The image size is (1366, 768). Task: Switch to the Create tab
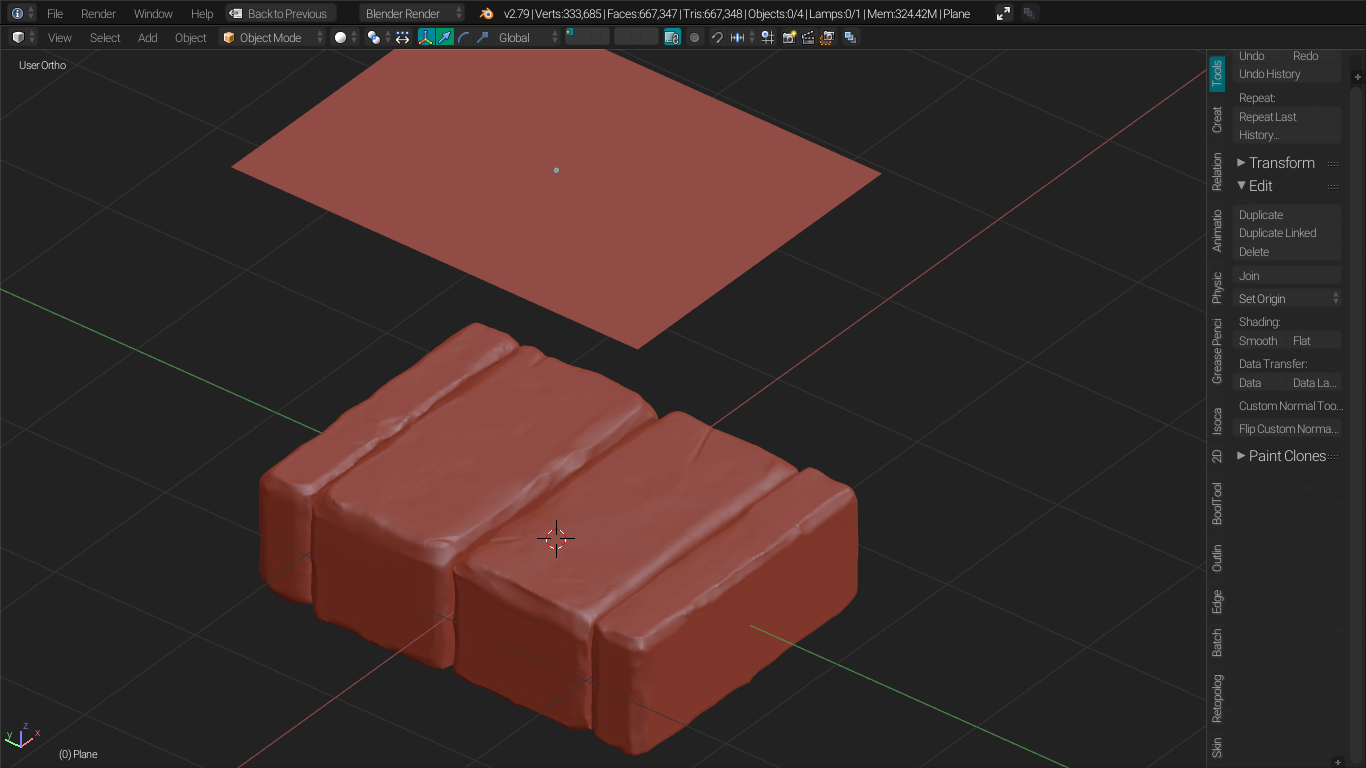click(1217, 120)
